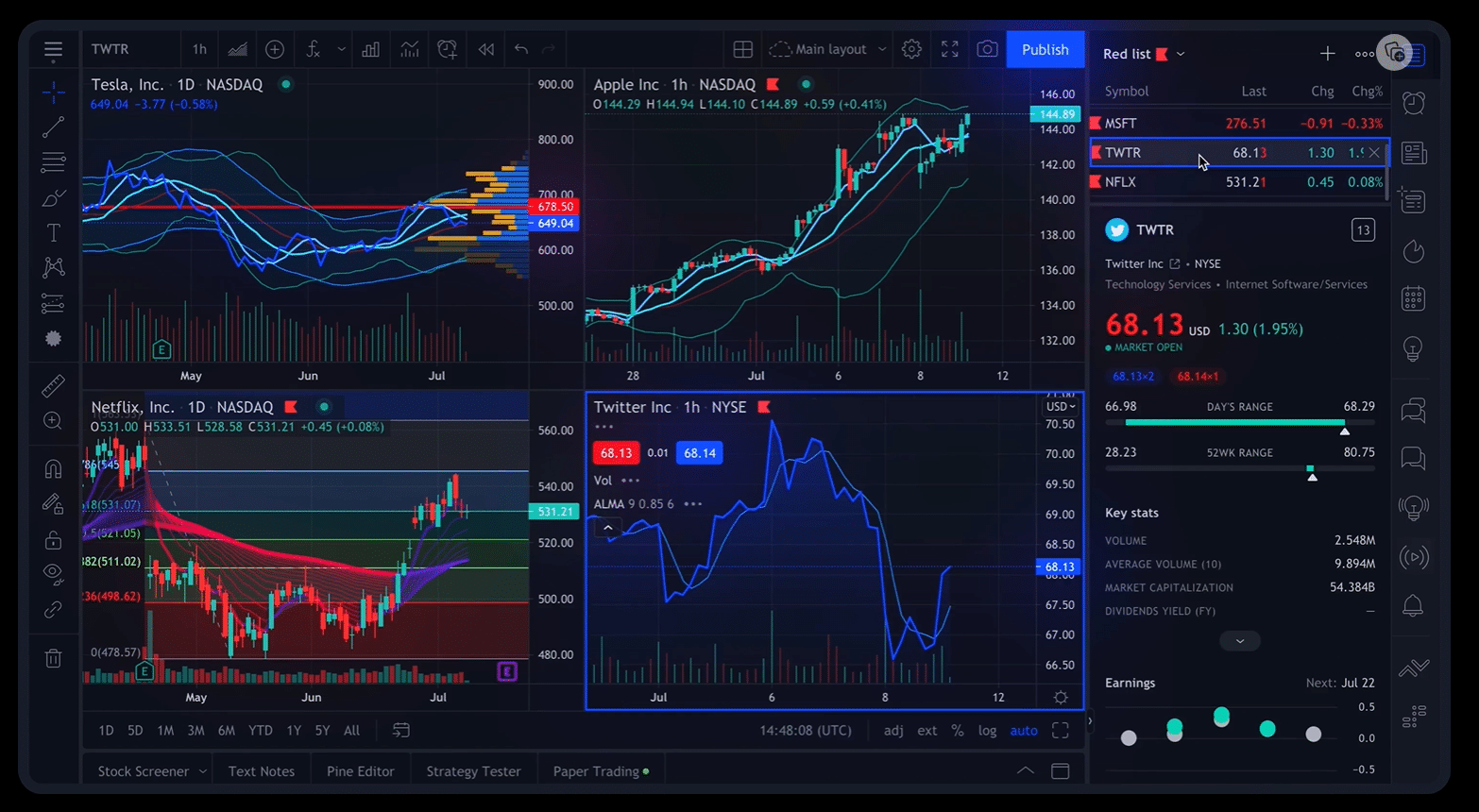Select the brush drawing tool
The width and height of the screenshot is (1479, 812).
(x=53, y=198)
